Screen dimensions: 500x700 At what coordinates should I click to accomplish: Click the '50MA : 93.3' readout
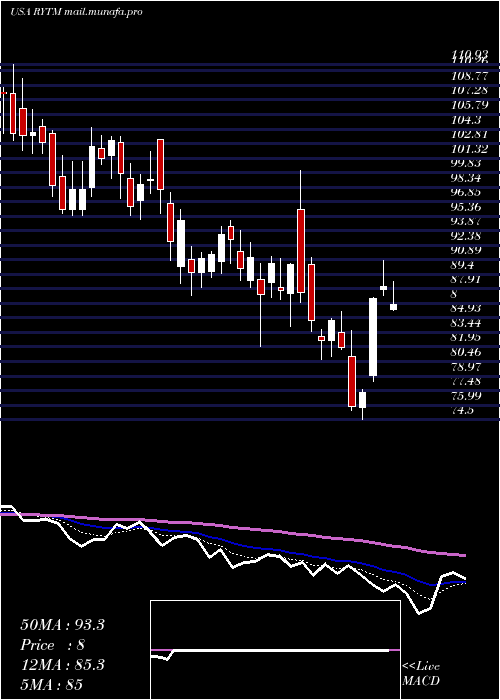pos(62,625)
